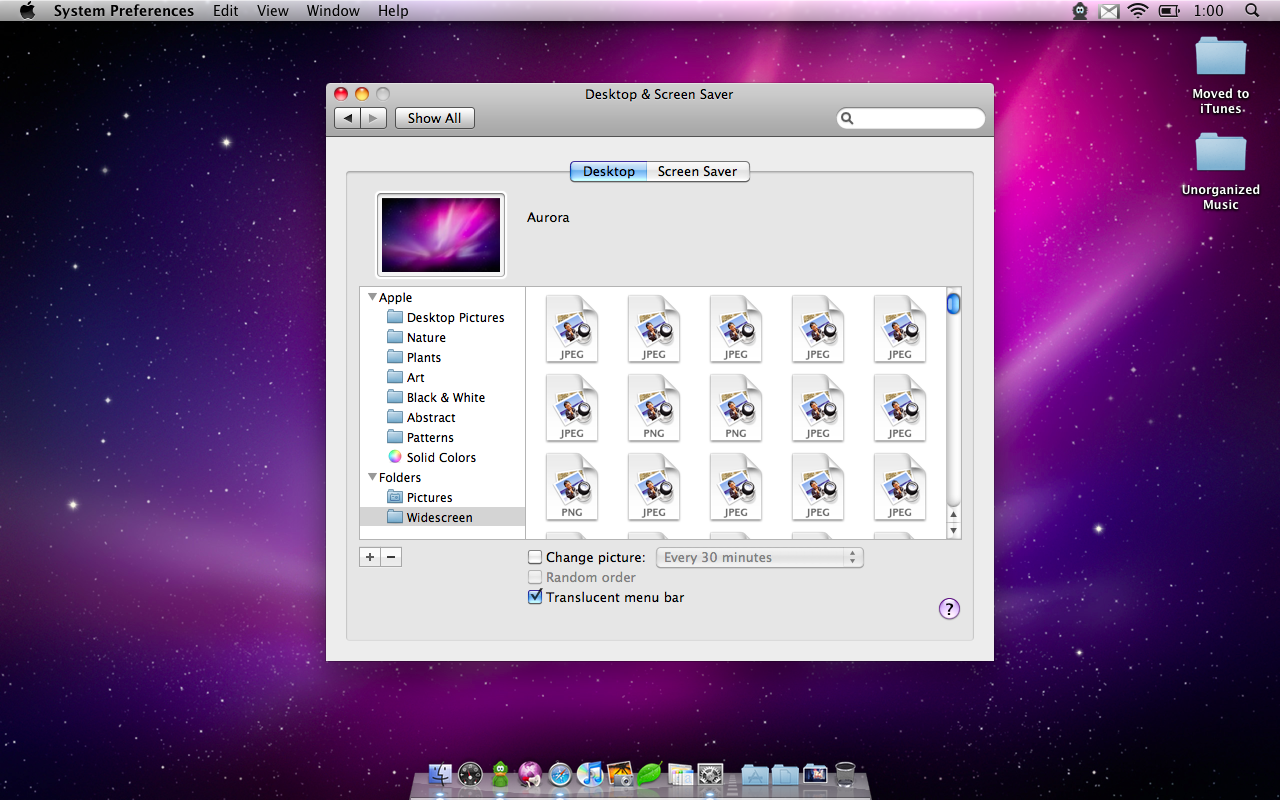
Task: Open the Window menu
Action: (x=333, y=10)
